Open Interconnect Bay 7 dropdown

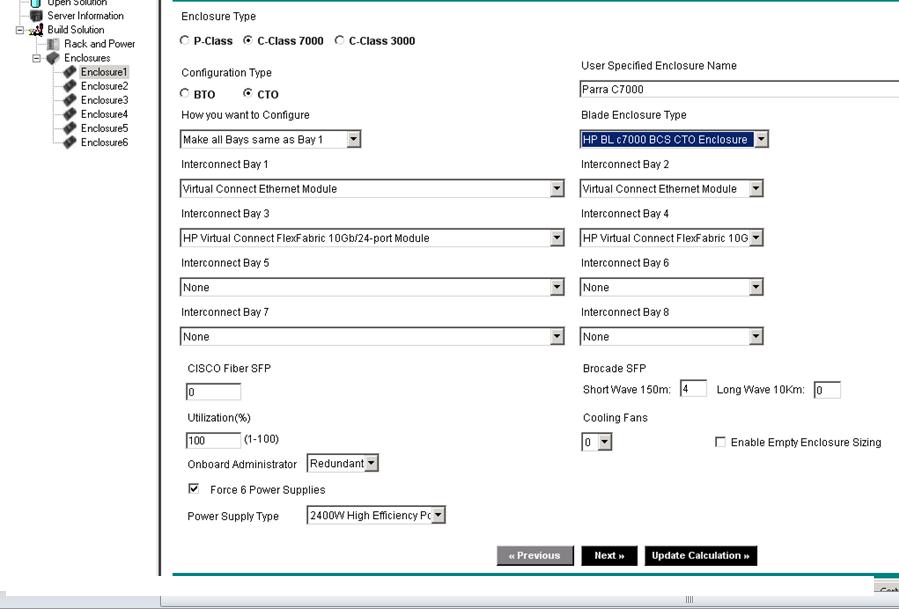click(x=372, y=337)
